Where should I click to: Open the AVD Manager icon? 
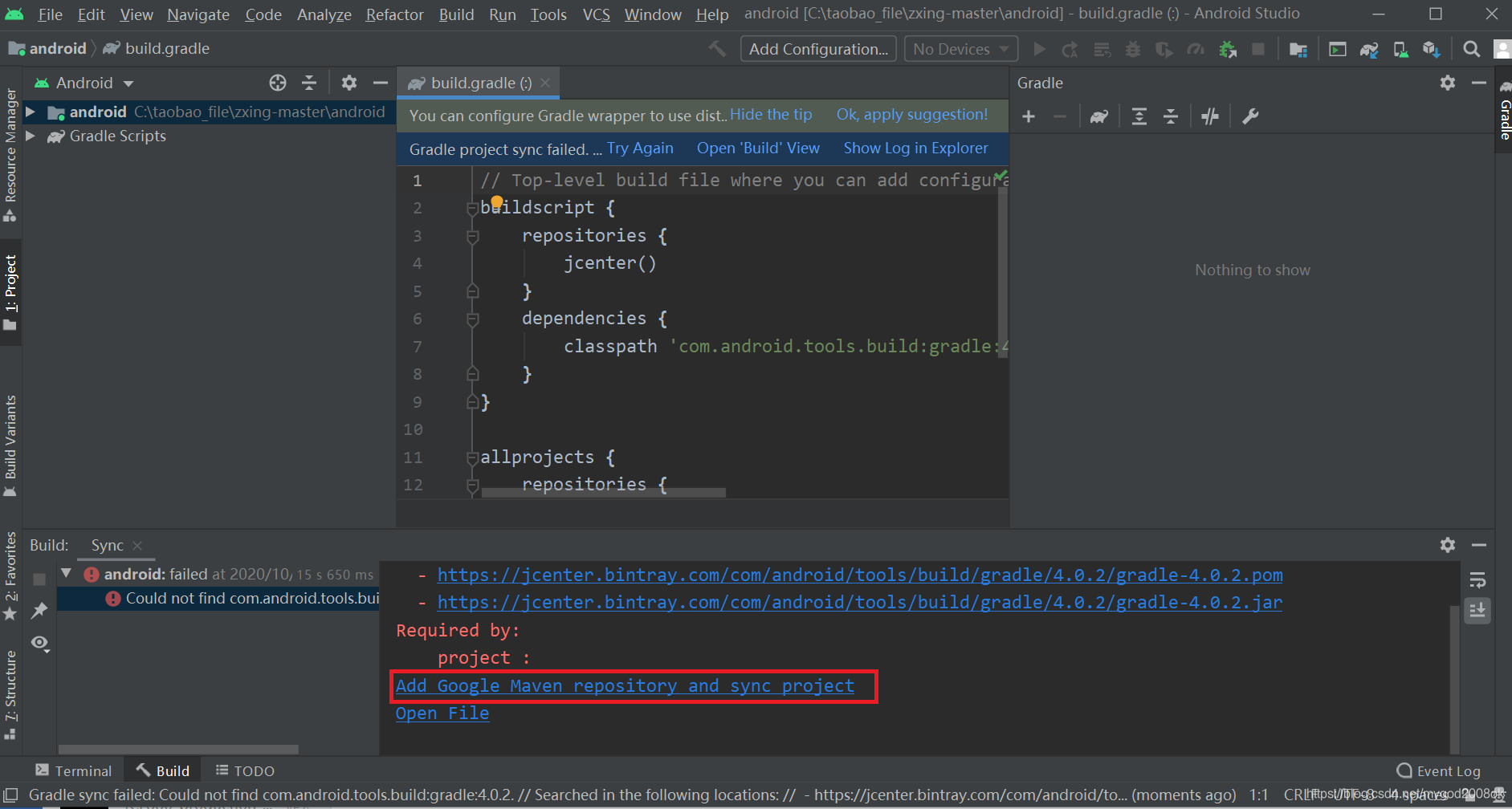point(1400,49)
